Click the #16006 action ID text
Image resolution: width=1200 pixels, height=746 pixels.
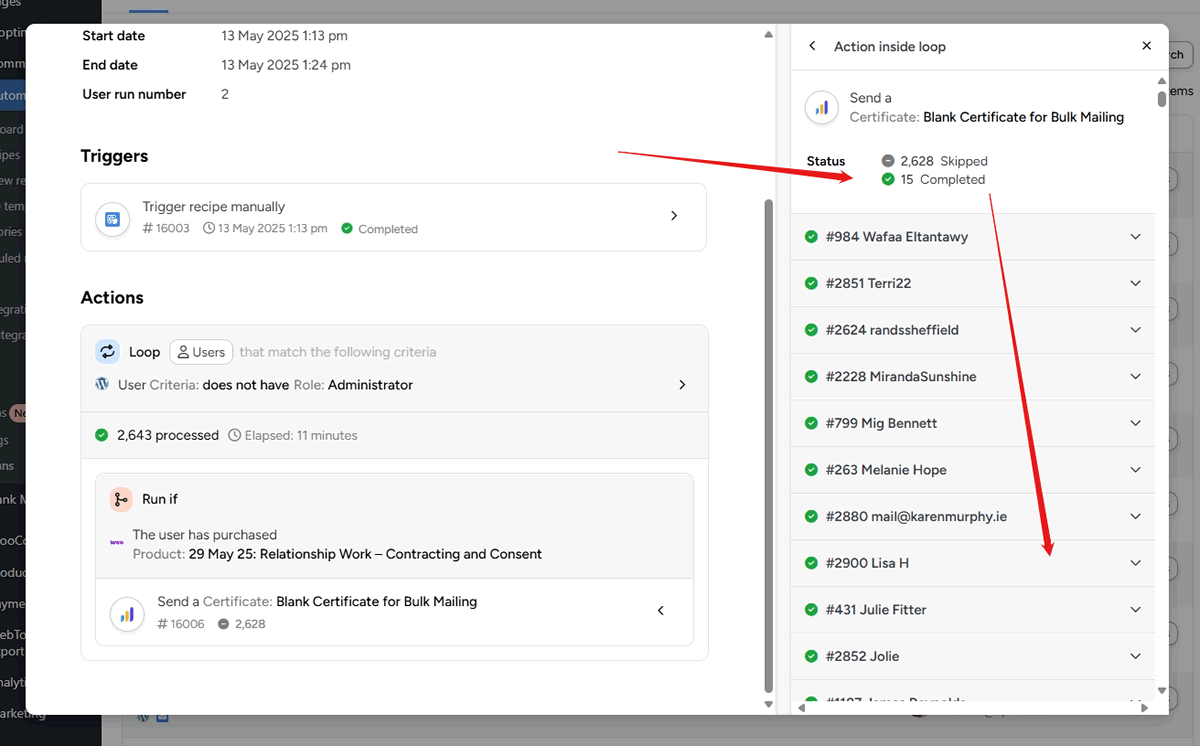(181, 624)
